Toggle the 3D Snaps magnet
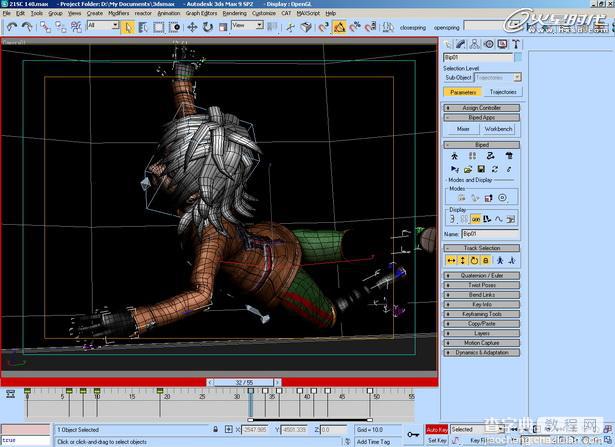Viewport: 615px width, 447px height. (x=324, y=27)
